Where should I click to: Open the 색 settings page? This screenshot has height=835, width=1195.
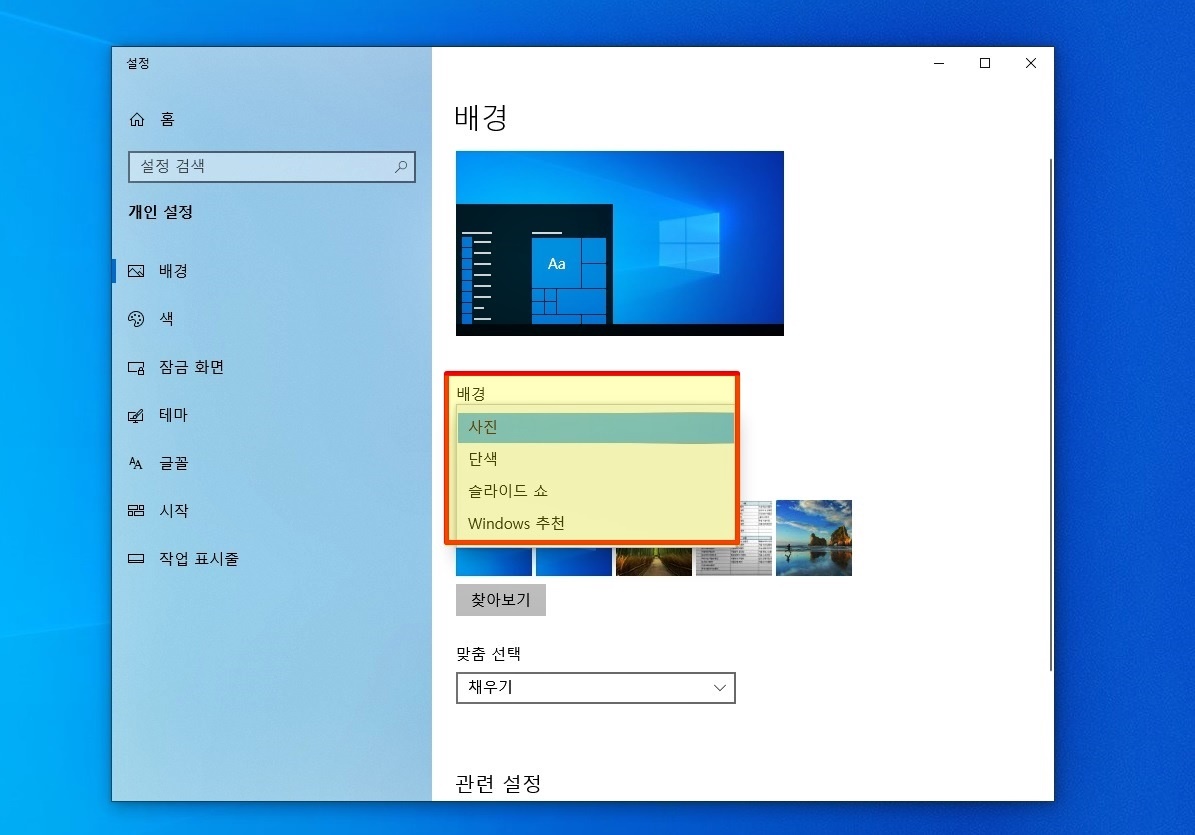tap(271, 319)
